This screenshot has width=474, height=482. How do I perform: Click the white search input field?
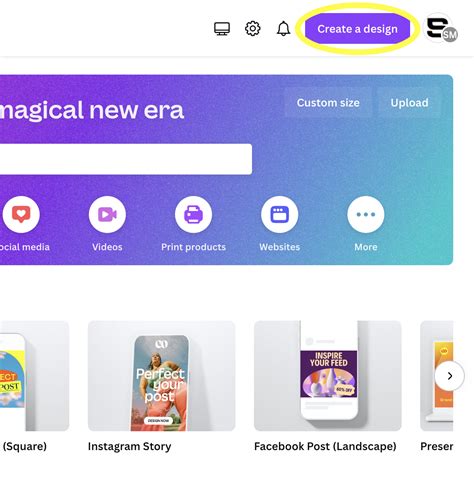pos(126,159)
